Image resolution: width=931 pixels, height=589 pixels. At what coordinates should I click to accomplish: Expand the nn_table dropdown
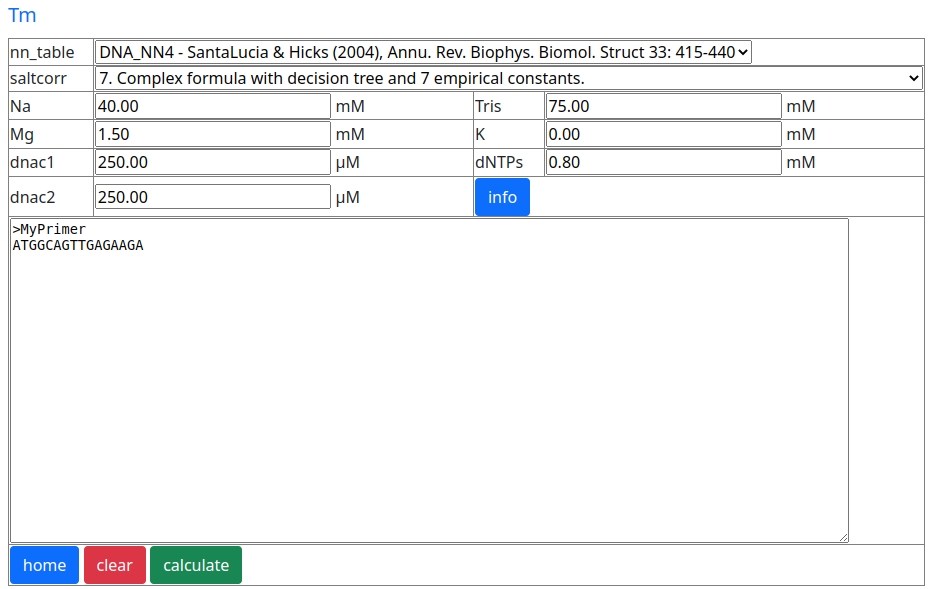coord(422,52)
